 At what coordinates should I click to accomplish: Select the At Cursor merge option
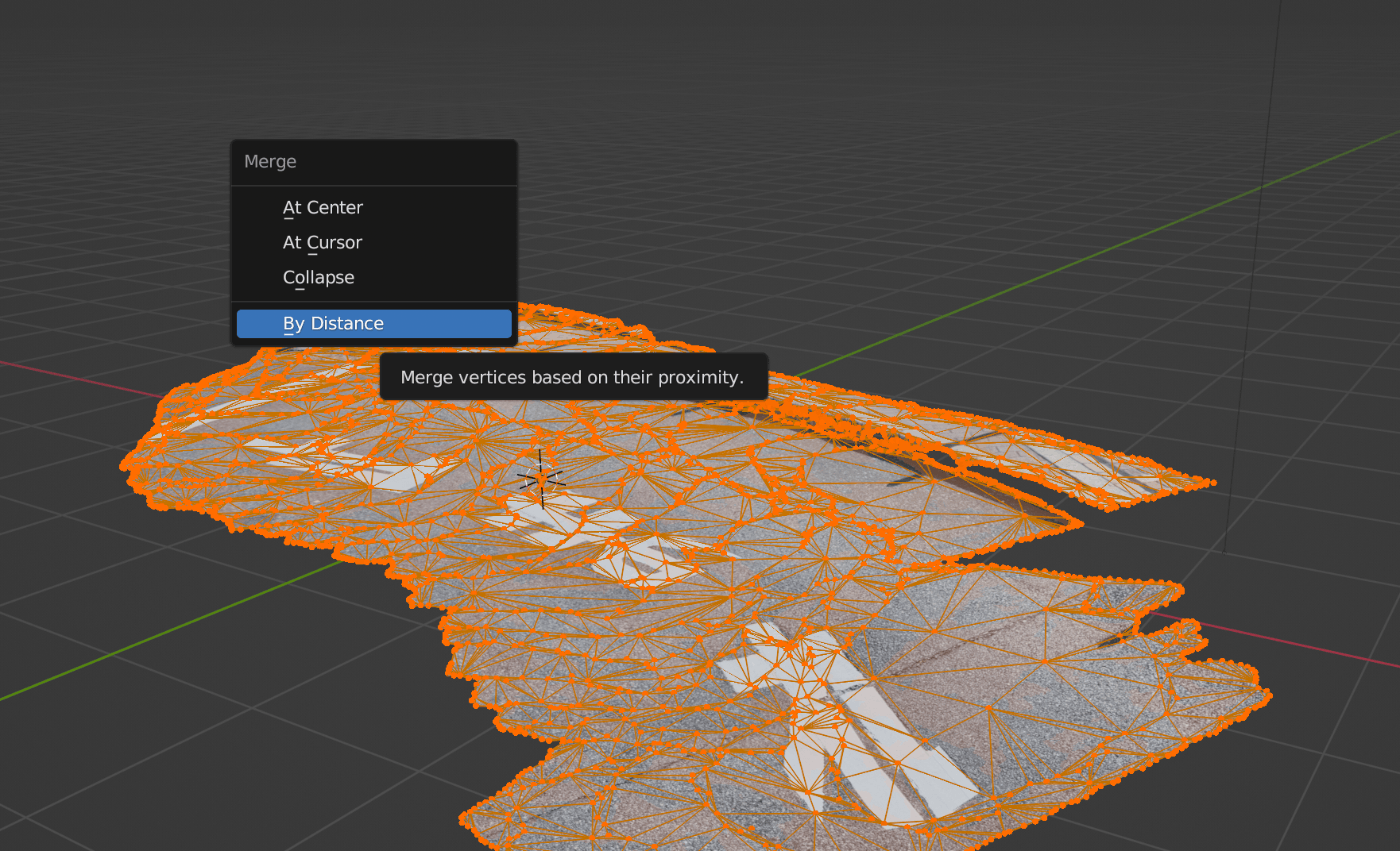[x=374, y=243]
